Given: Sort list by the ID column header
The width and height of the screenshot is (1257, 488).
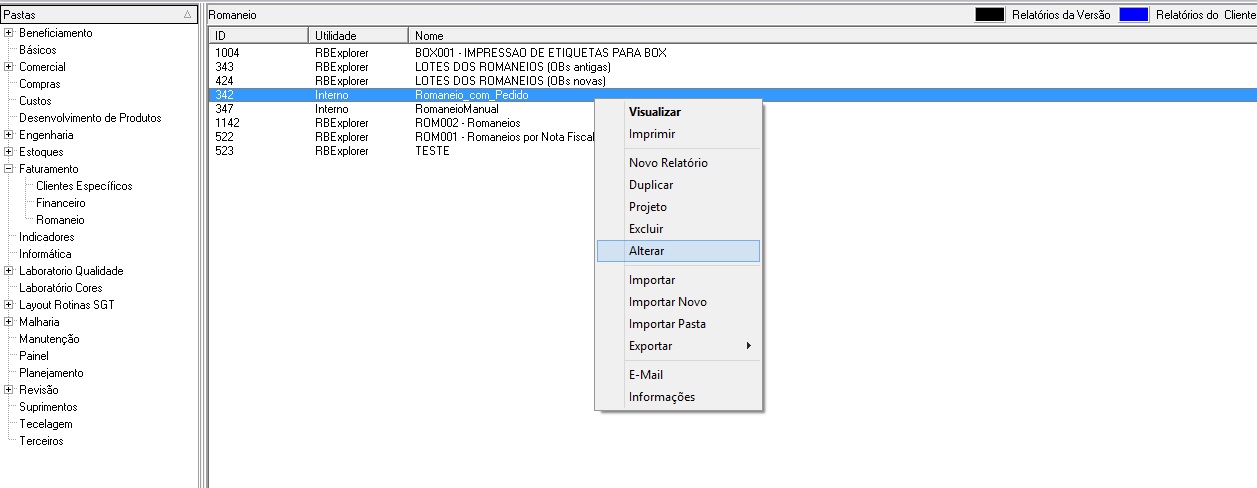Looking at the screenshot, I should 255,36.
